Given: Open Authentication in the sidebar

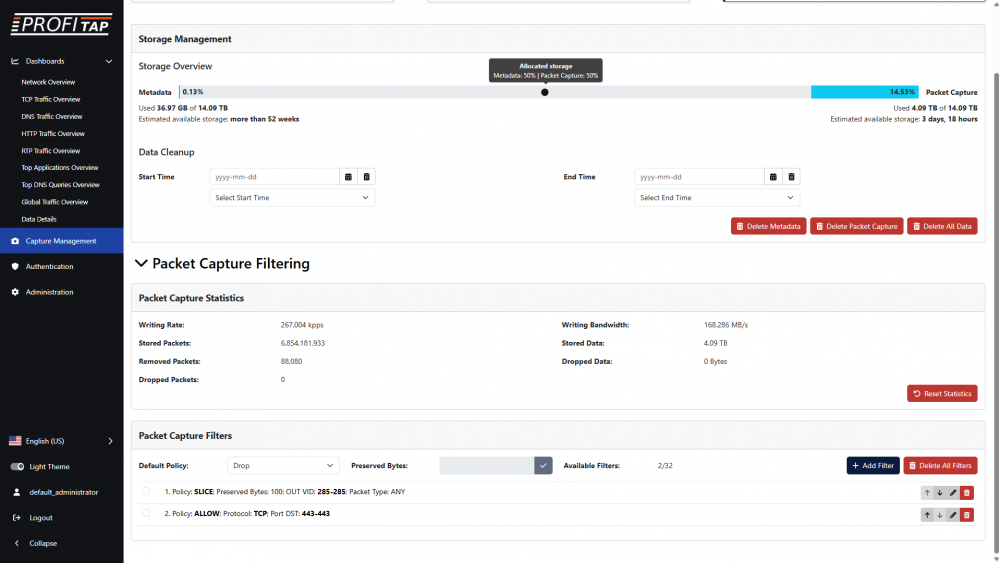Looking at the screenshot, I should point(50,267).
